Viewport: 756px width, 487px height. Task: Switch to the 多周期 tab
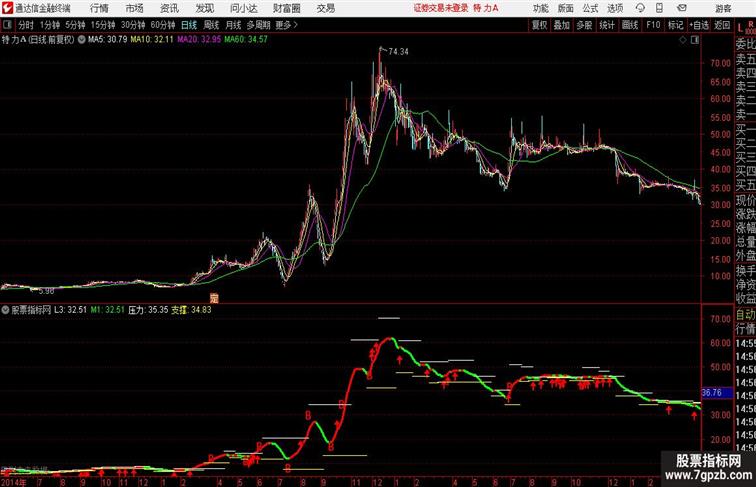tap(258, 25)
